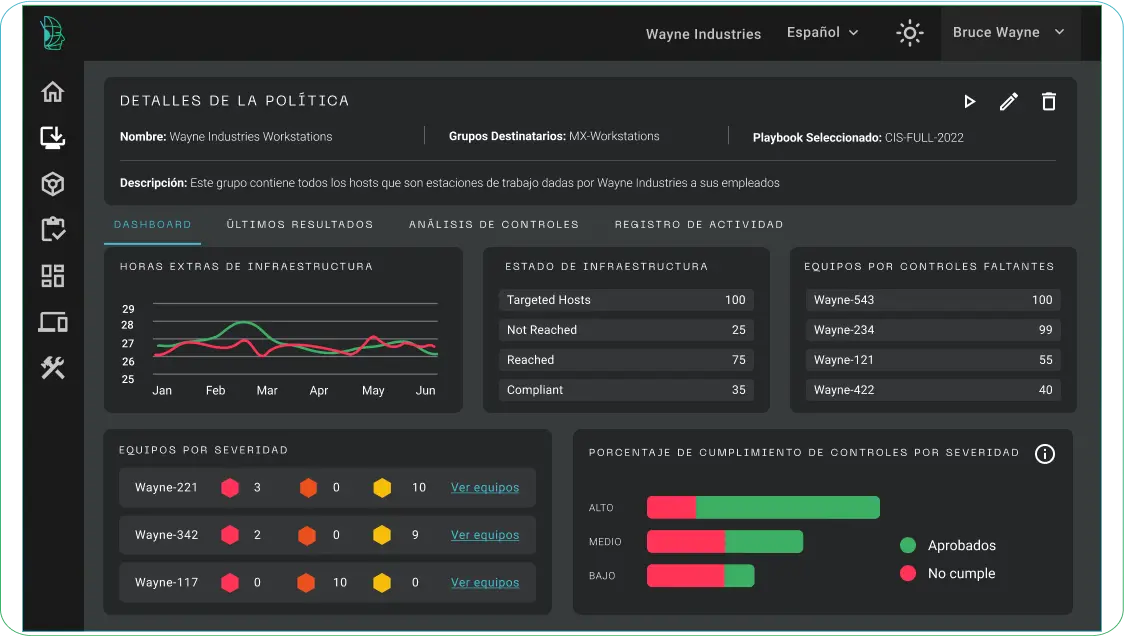Select the Wayne-422 row
This screenshot has width=1124, height=636.
(x=933, y=390)
